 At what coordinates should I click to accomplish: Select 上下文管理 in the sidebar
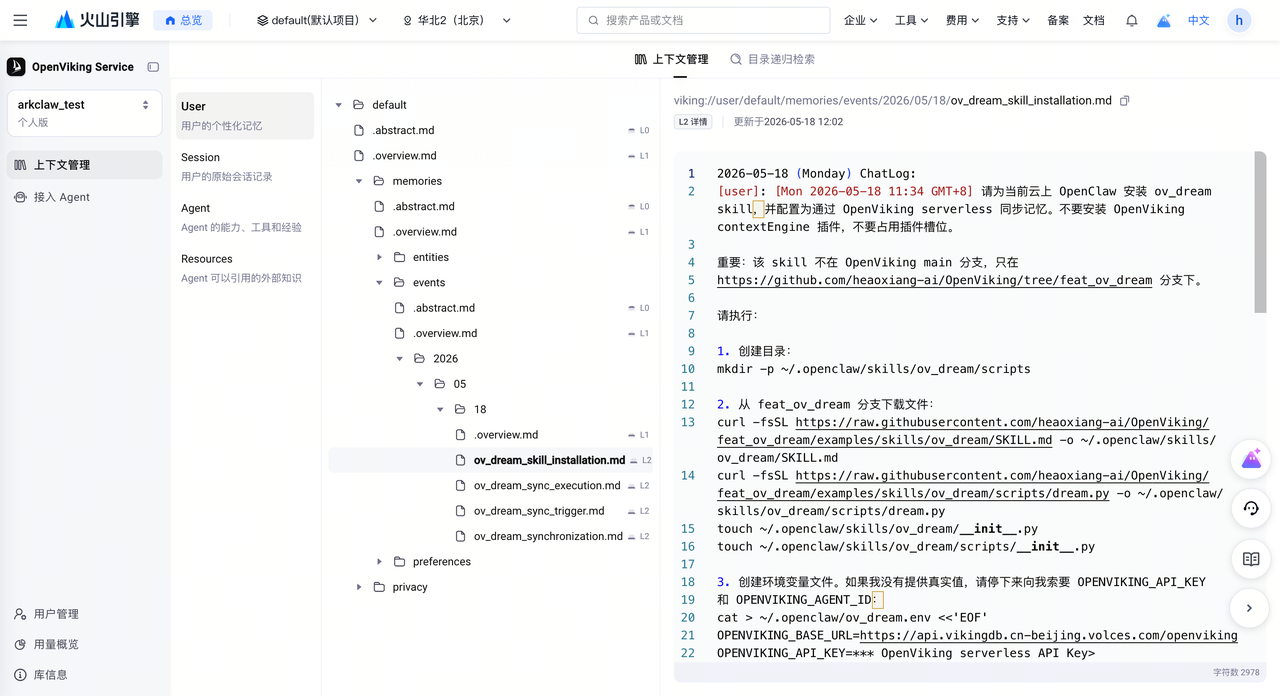84,165
